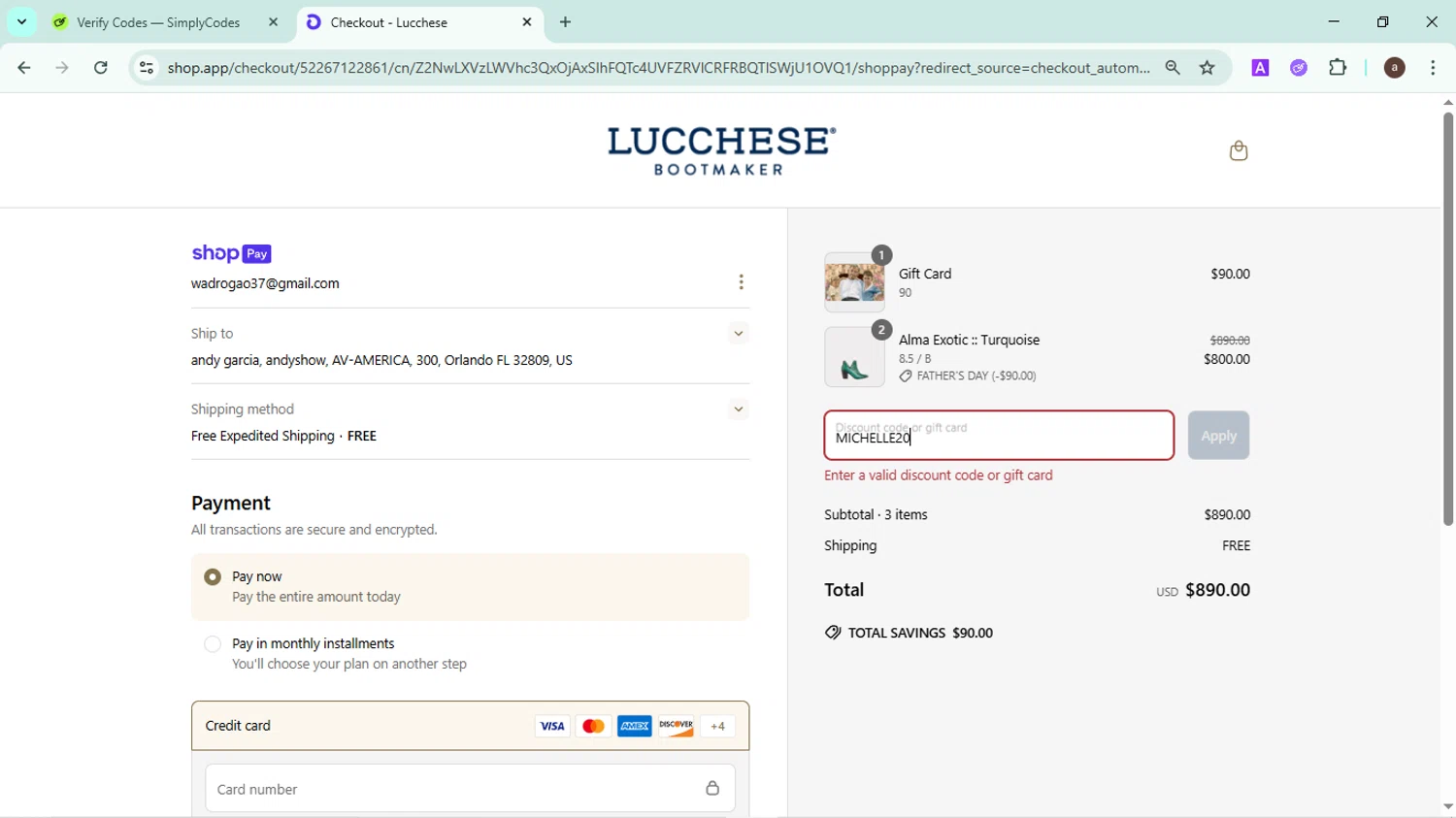Image resolution: width=1456 pixels, height=818 pixels.
Task: Expand the Shipping method chevron
Action: pyautogui.click(x=739, y=409)
